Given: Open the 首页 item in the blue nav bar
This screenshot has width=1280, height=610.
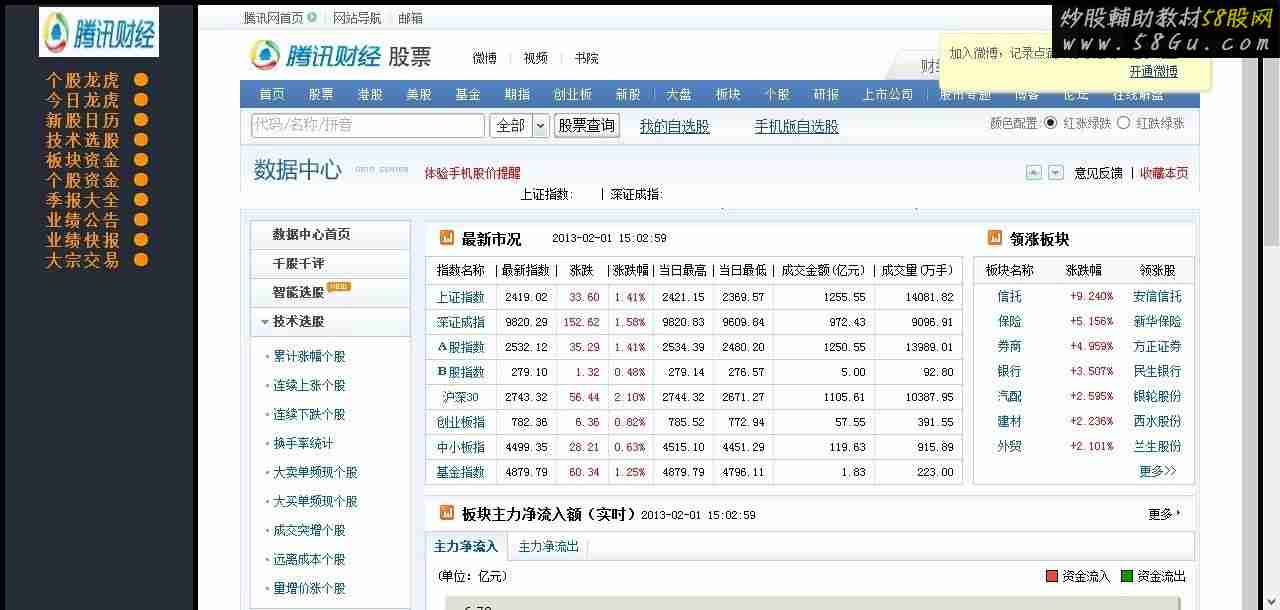Looking at the screenshot, I should [x=272, y=94].
